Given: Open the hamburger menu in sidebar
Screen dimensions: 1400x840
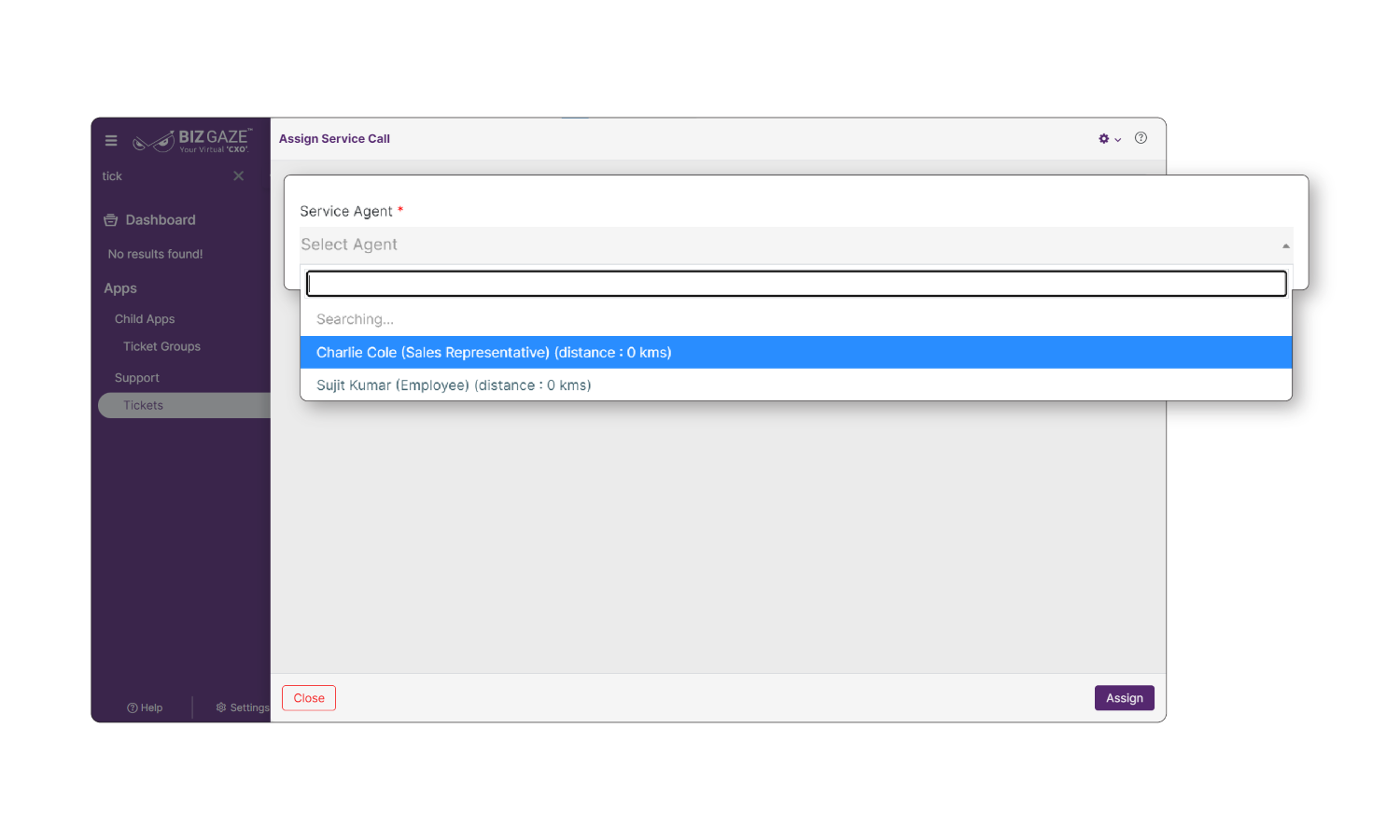Looking at the screenshot, I should (x=111, y=141).
